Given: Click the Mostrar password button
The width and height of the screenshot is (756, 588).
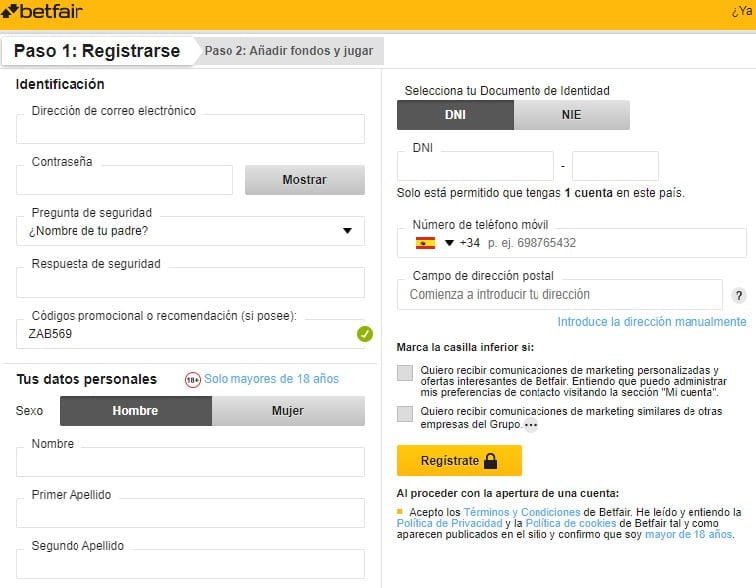Looking at the screenshot, I should click(x=305, y=180).
